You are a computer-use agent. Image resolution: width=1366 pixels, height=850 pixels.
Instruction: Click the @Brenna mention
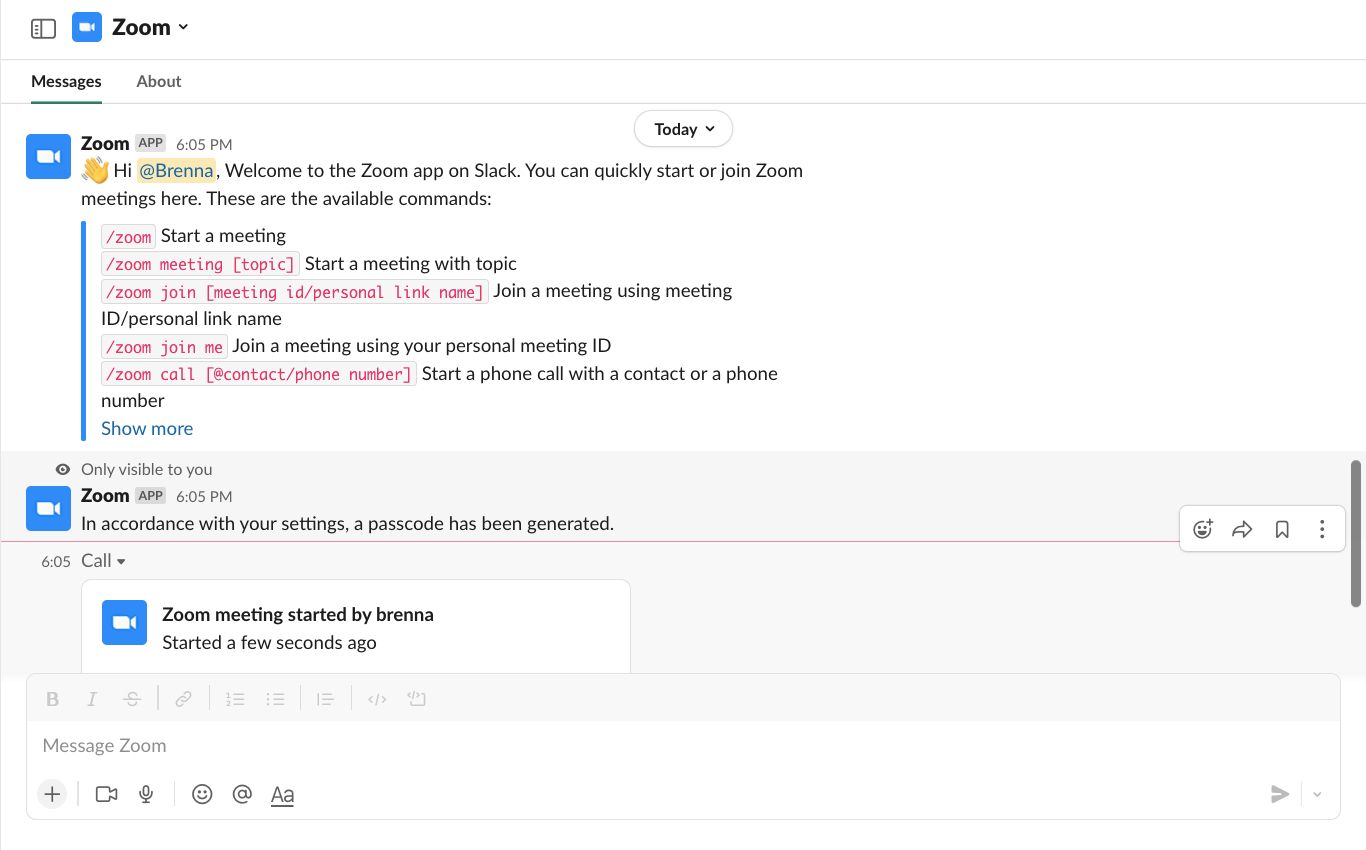tap(176, 170)
